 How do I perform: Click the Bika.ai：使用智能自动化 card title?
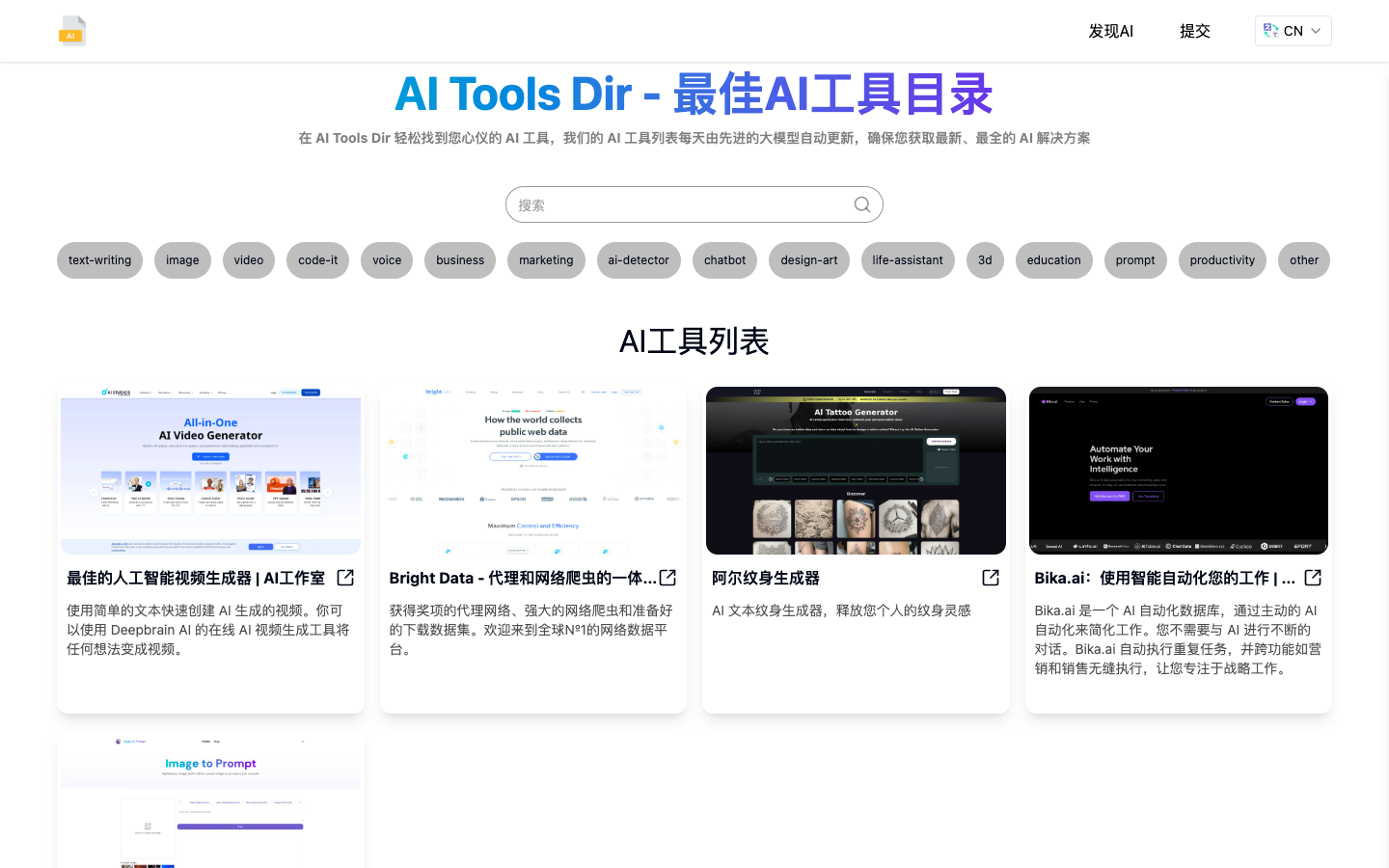click(x=1165, y=578)
